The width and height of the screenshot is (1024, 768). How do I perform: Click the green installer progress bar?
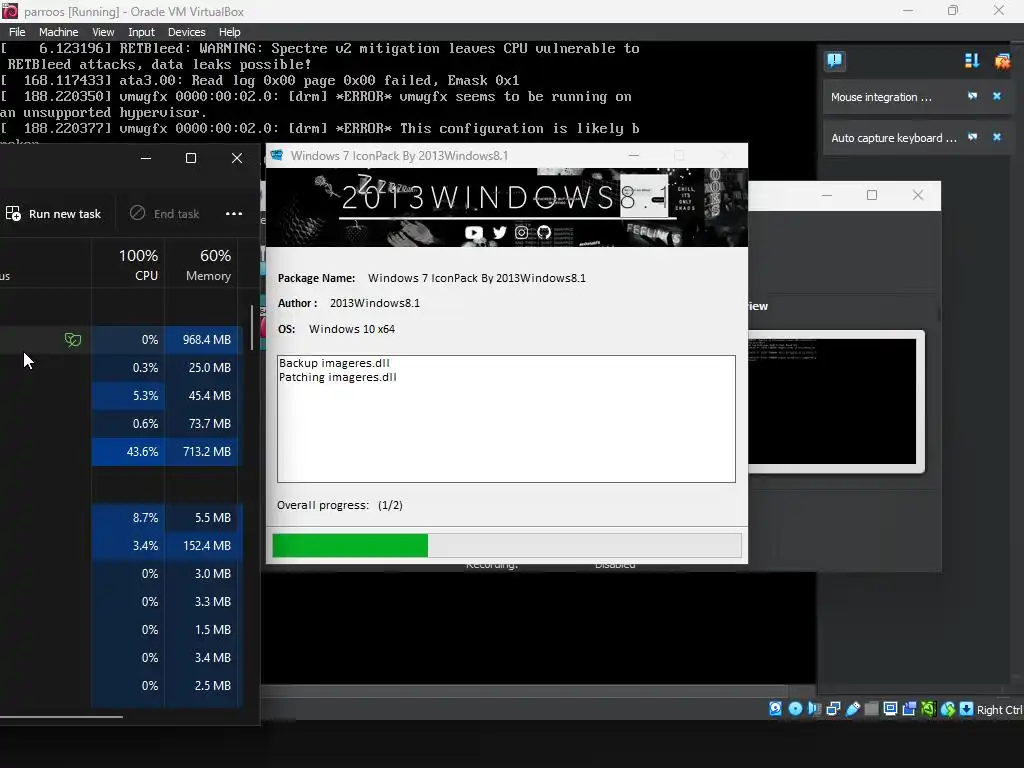(x=350, y=545)
